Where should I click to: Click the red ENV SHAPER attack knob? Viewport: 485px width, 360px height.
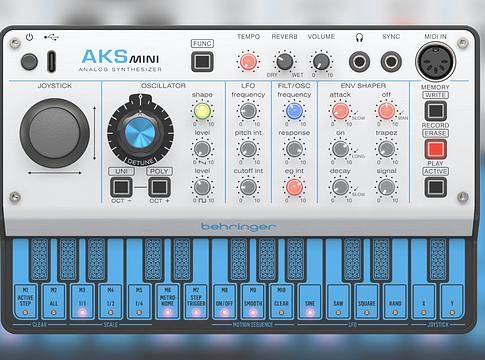coord(340,111)
